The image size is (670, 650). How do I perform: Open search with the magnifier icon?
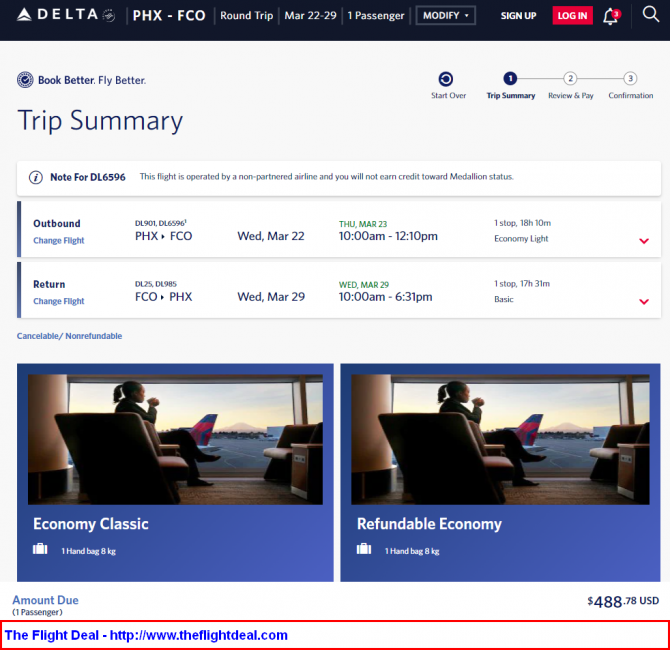(x=651, y=15)
